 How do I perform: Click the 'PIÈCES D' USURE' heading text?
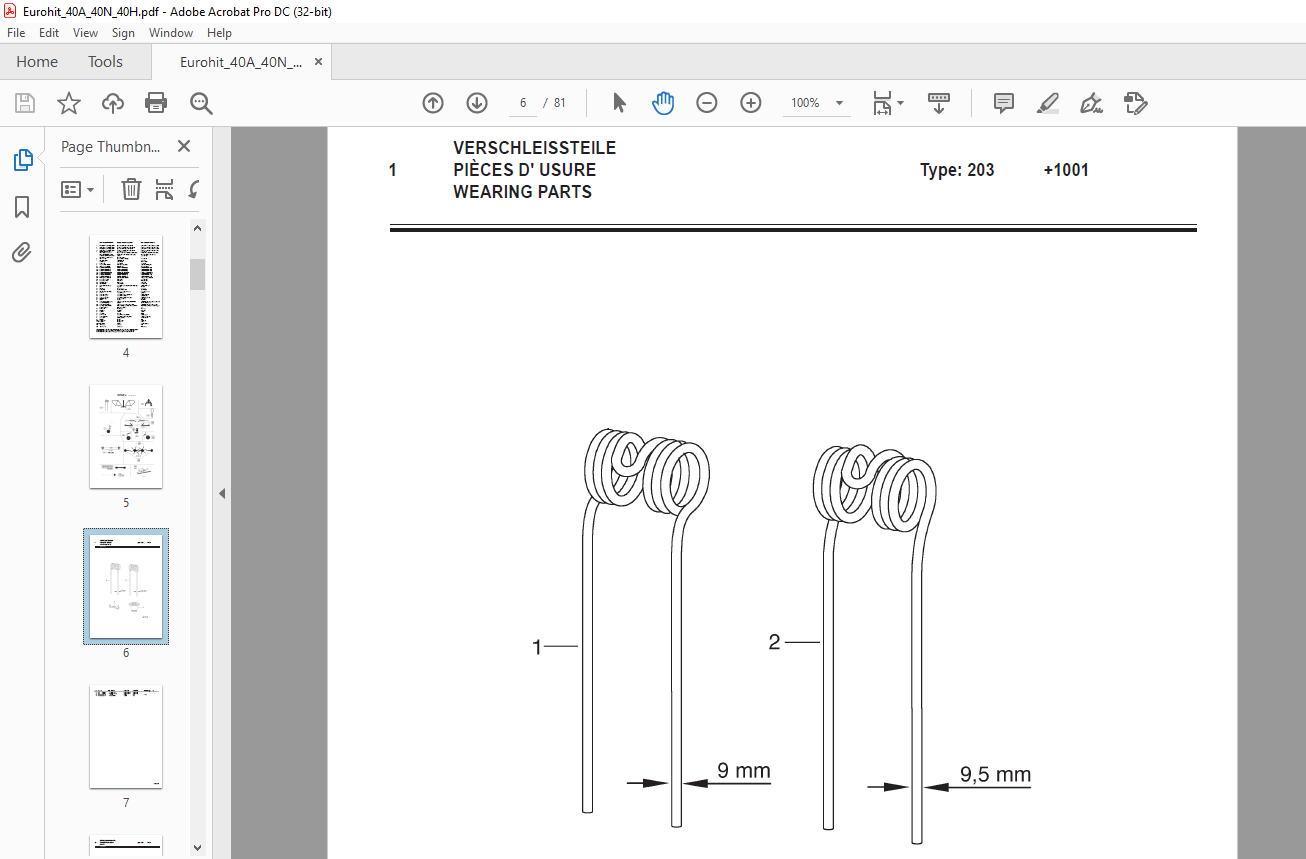pyautogui.click(x=524, y=170)
